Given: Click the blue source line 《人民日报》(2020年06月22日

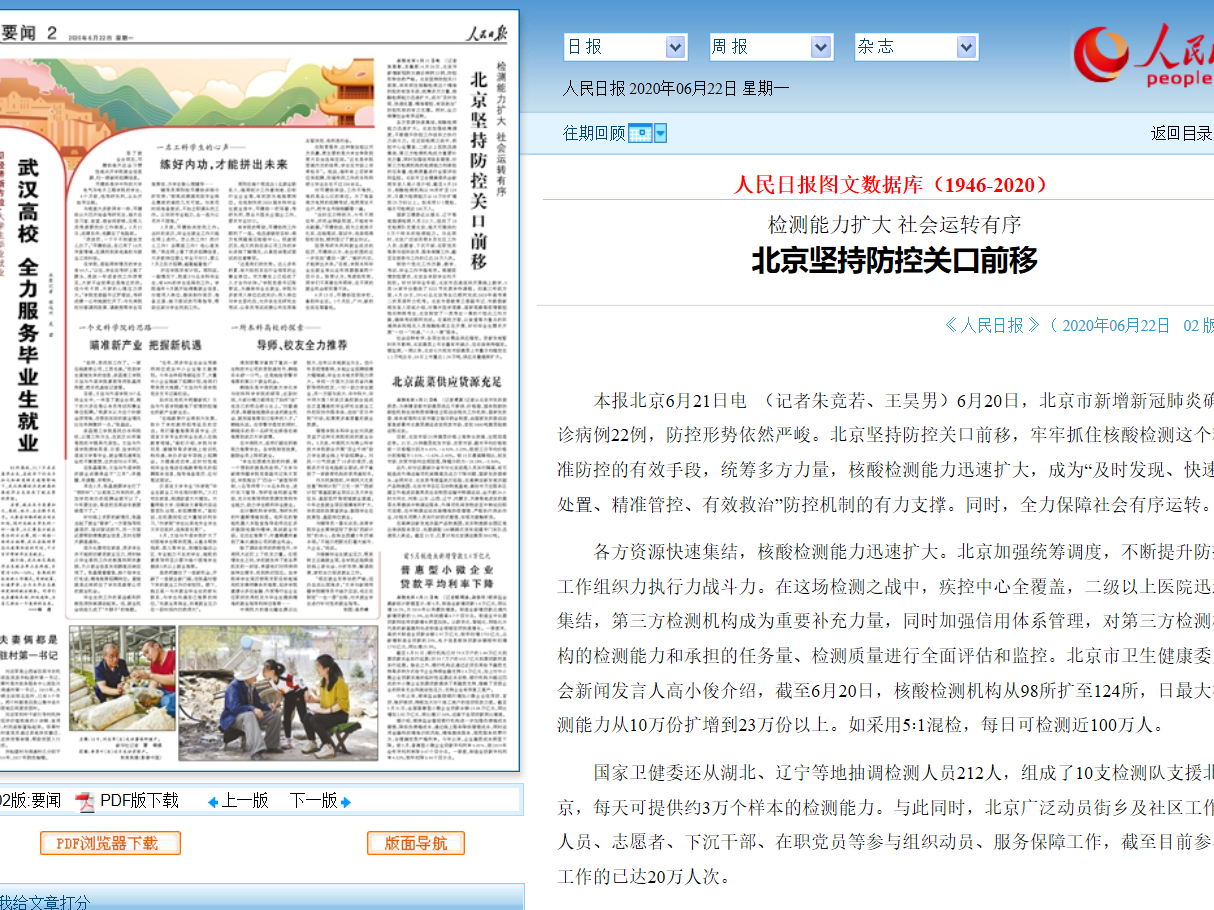Looking at the screenshot, I should pyautogui.click(x=1056, y=325).
